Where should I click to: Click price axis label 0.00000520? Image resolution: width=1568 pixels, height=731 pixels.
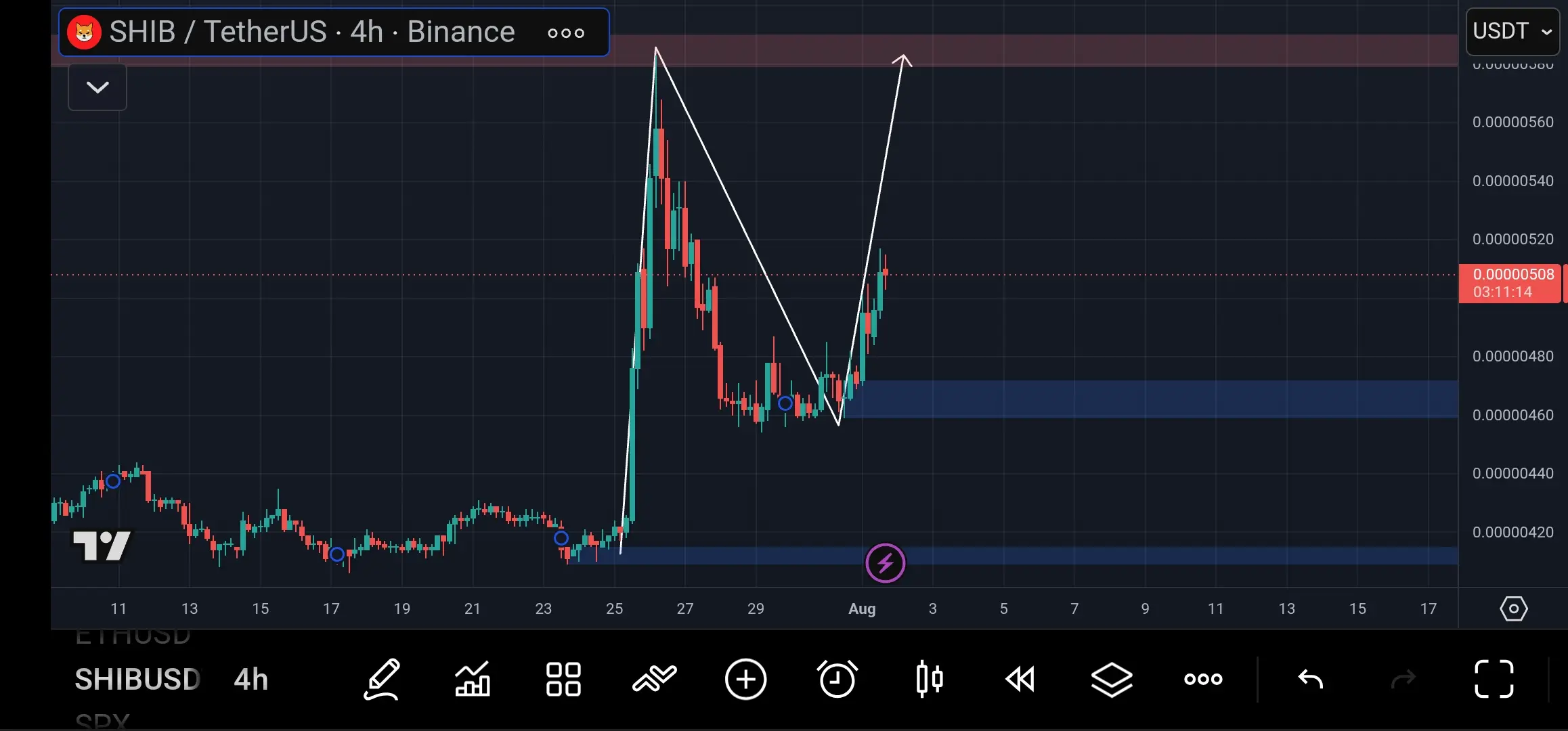(1513, 239)
